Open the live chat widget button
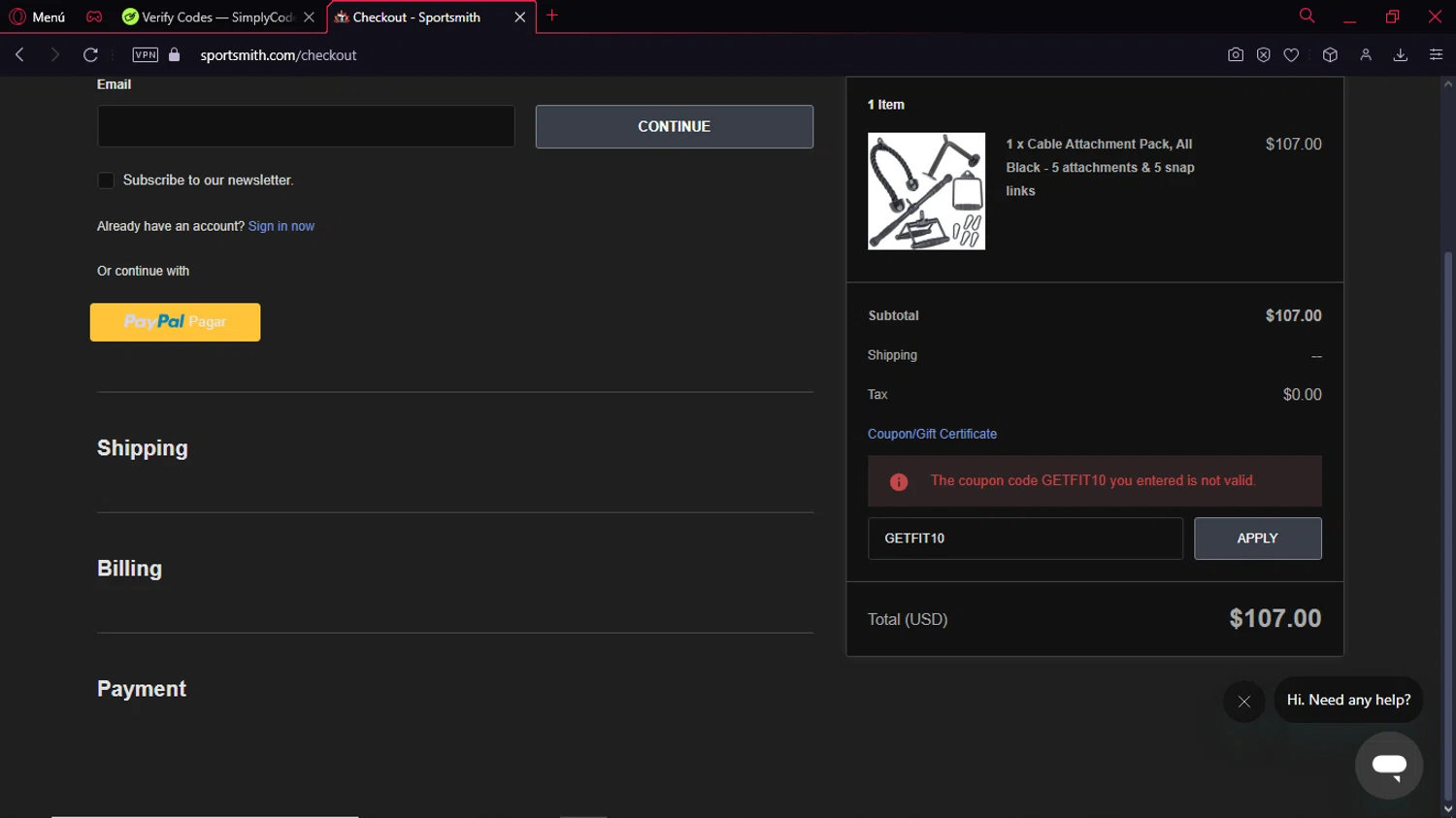 click(1389, 766)
